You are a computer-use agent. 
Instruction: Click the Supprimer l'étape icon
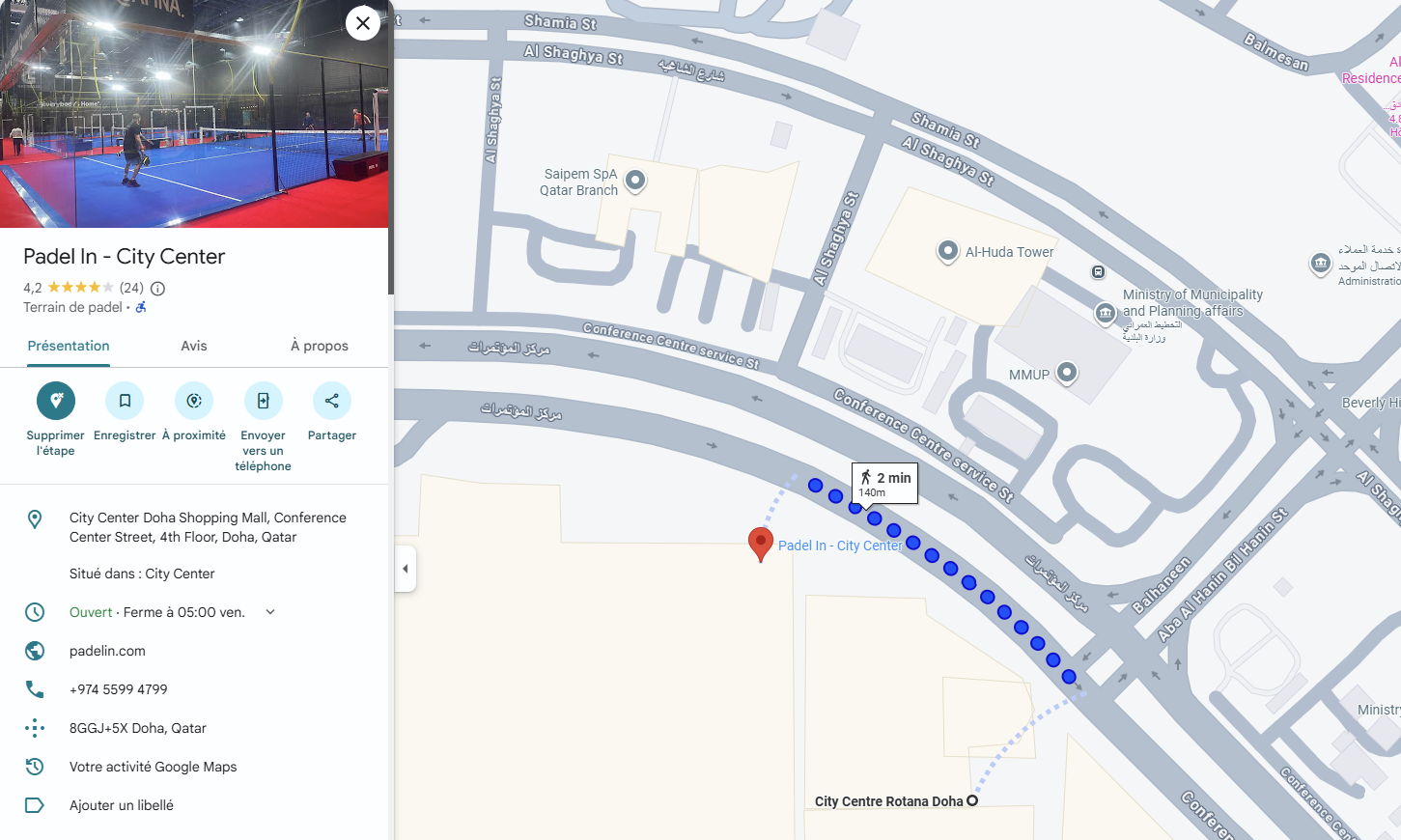coord(56,401)
